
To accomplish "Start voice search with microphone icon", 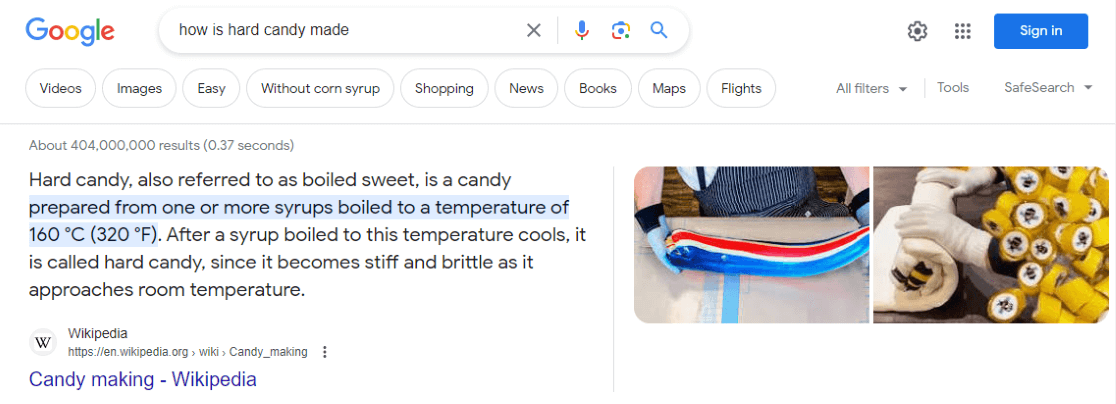I will coord(582,31).
